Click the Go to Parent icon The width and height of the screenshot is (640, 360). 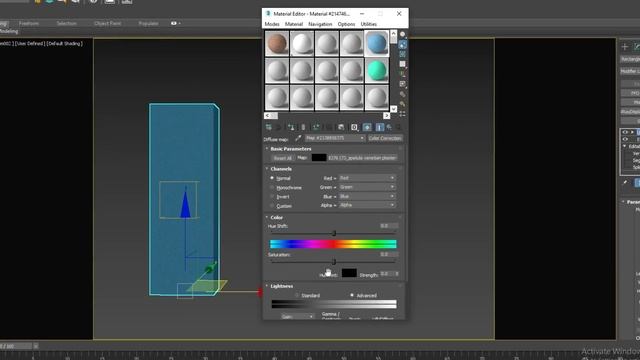[389, 127]
